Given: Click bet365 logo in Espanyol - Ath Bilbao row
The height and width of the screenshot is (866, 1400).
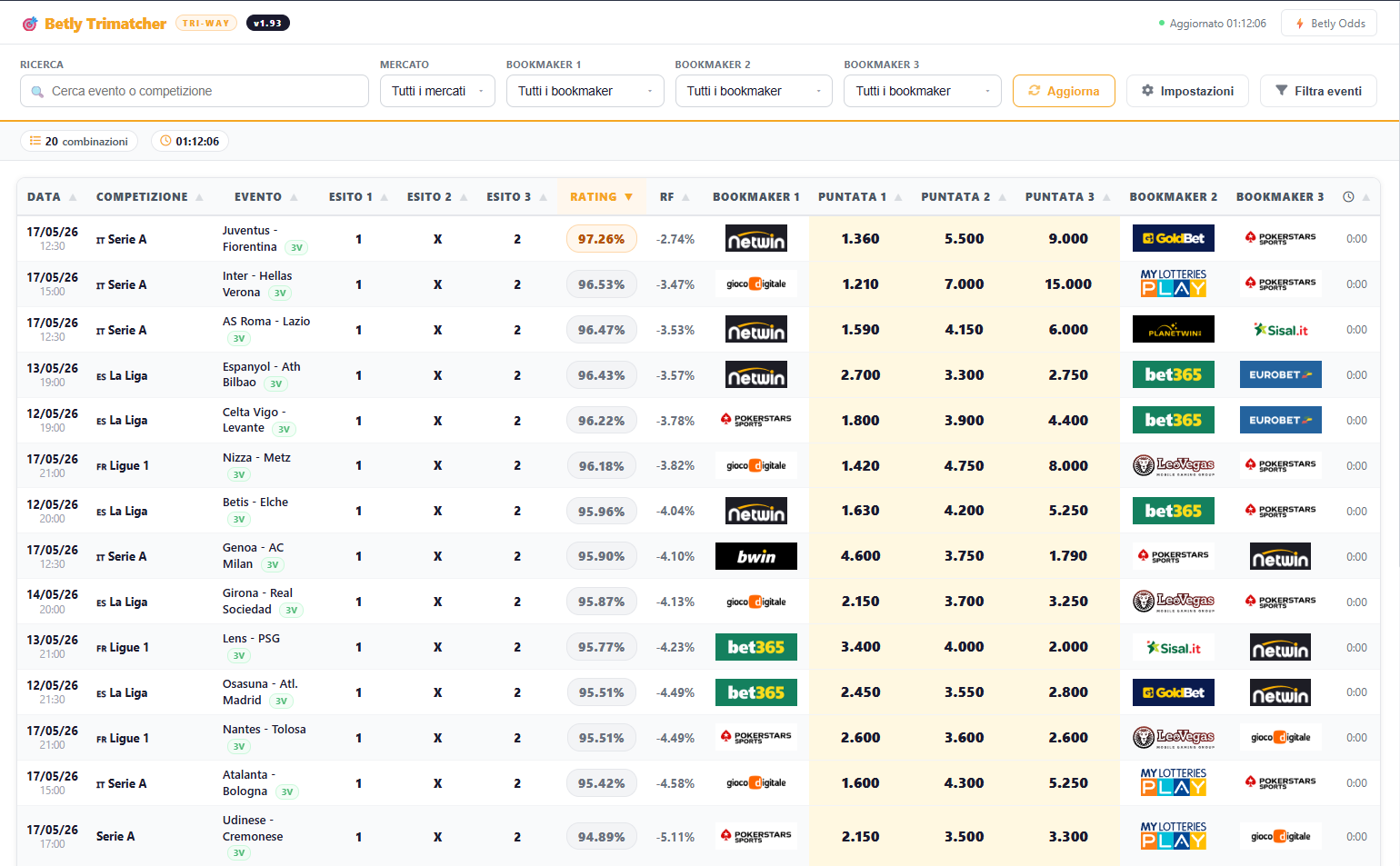Looking at the screenshot, I should point(1174,374).
